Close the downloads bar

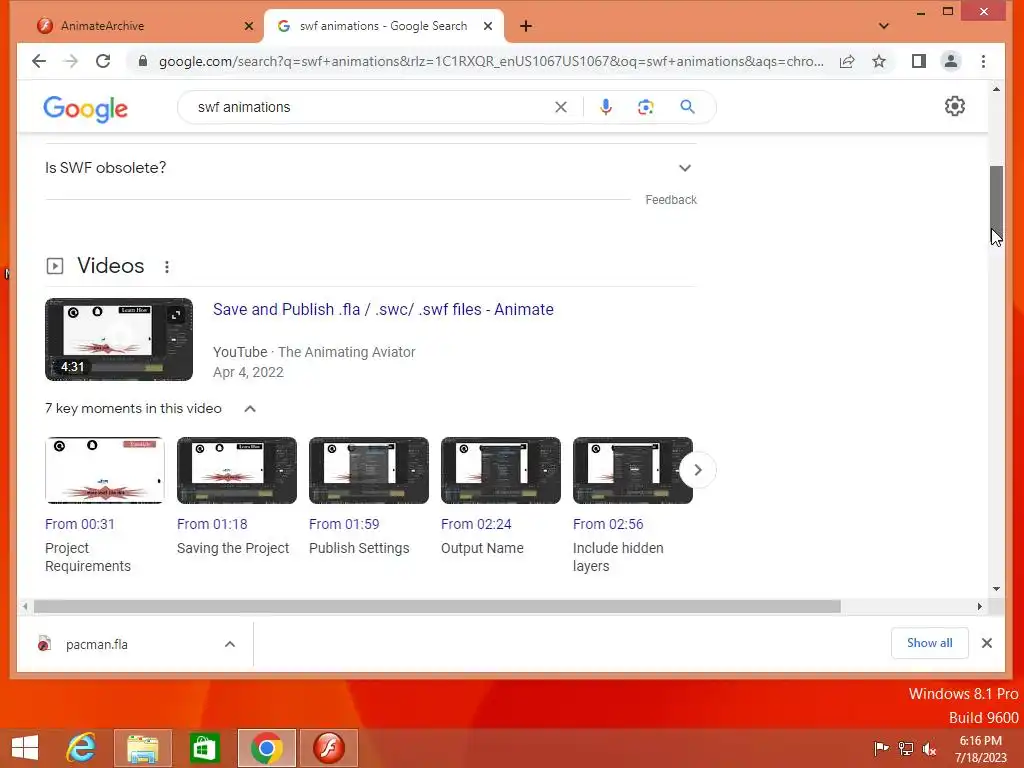pos(987,643)
